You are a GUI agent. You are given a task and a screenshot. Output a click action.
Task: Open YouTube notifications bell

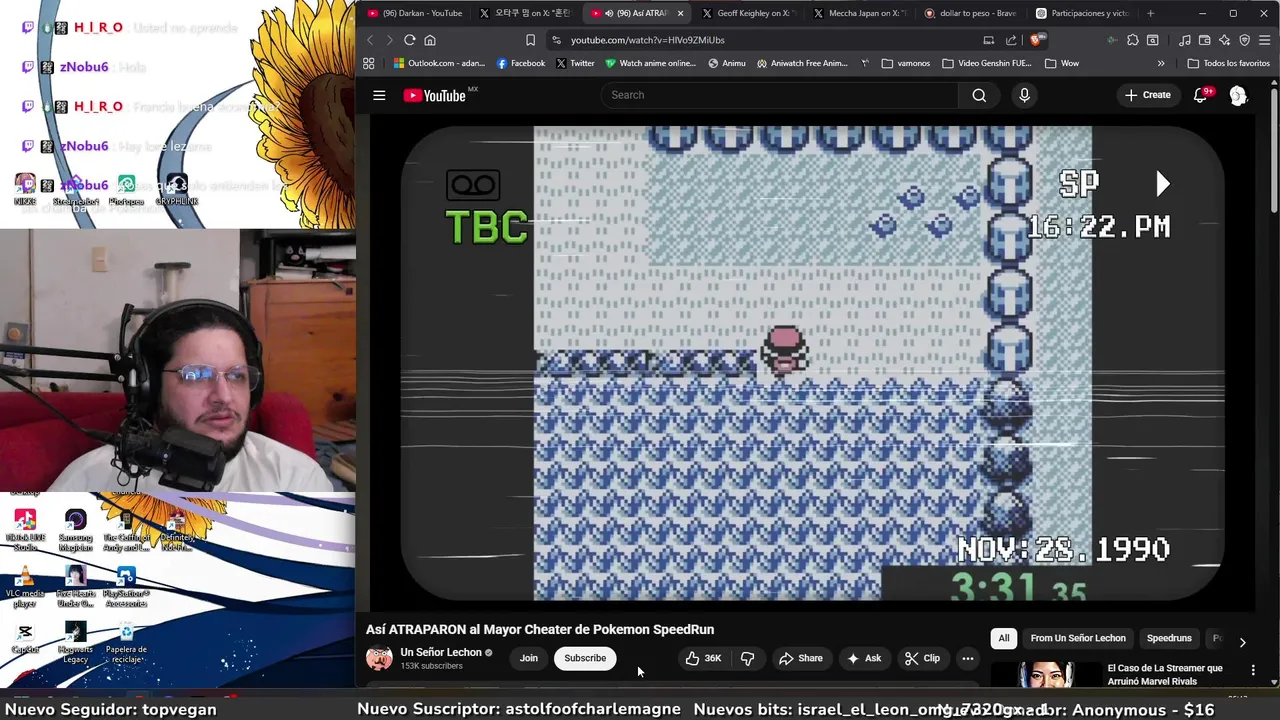(1200, 95)
